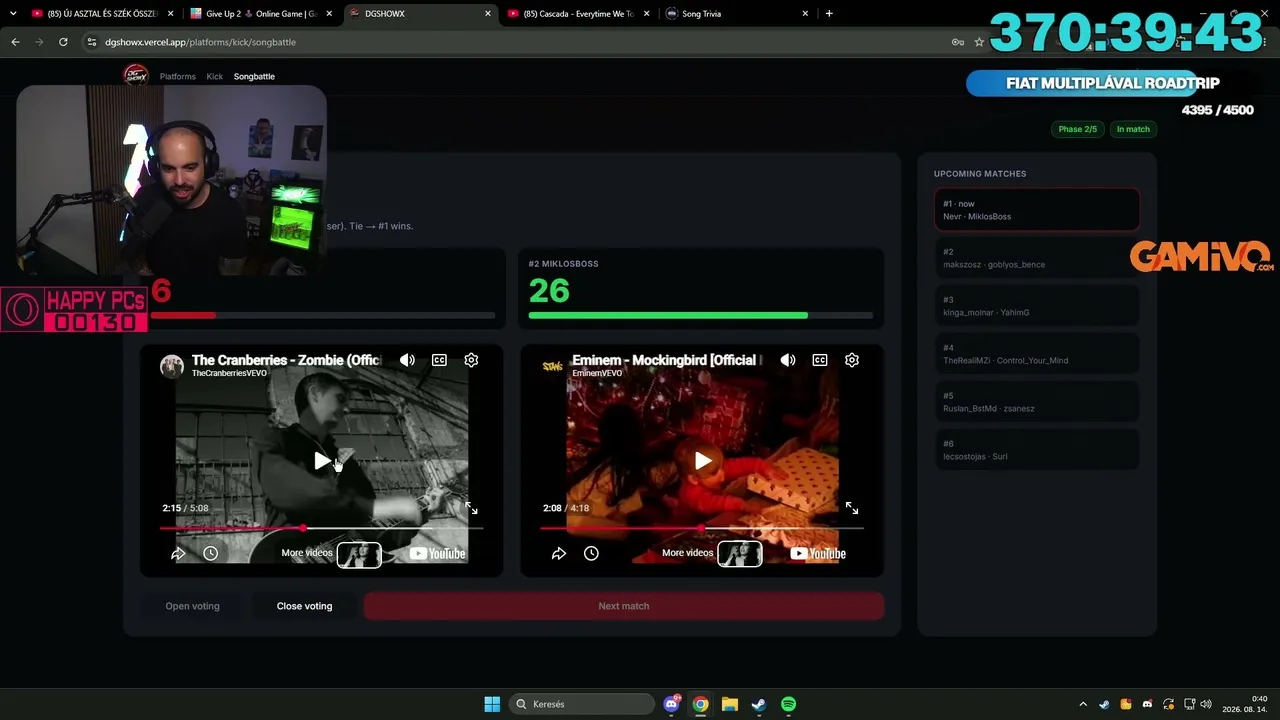
Task: Open More videos thumbnail in Mockingbird player
Action: click(740, 554)
